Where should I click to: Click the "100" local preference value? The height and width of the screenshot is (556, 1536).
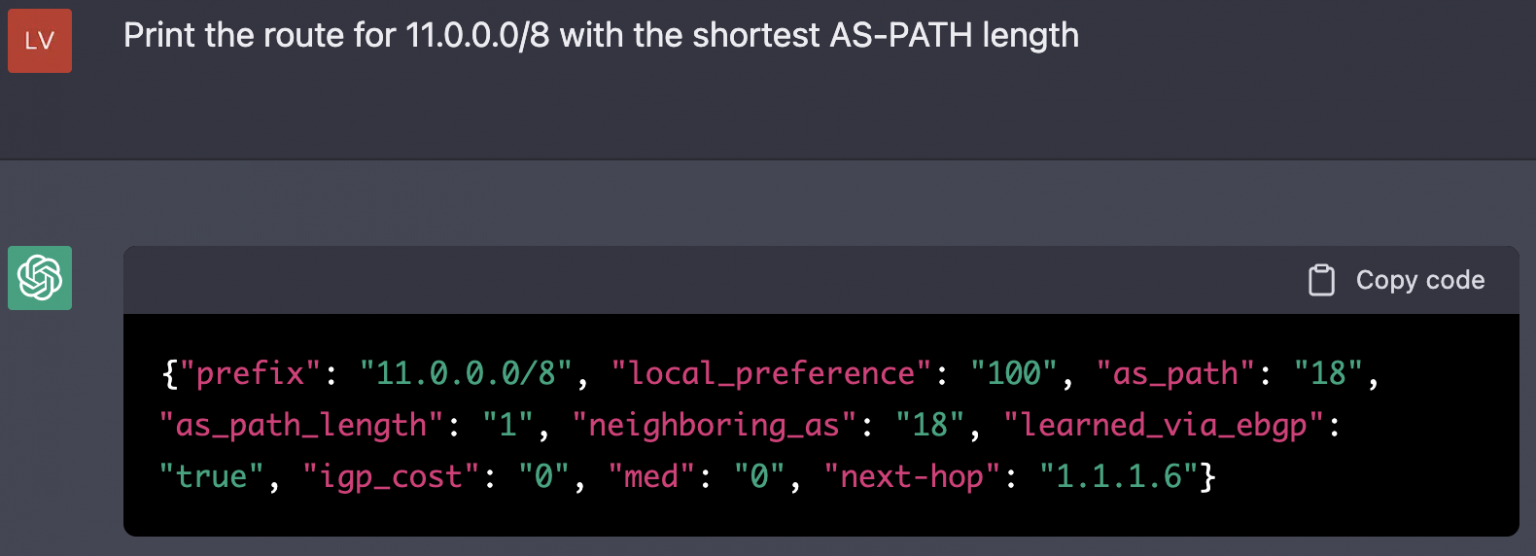1014,374
